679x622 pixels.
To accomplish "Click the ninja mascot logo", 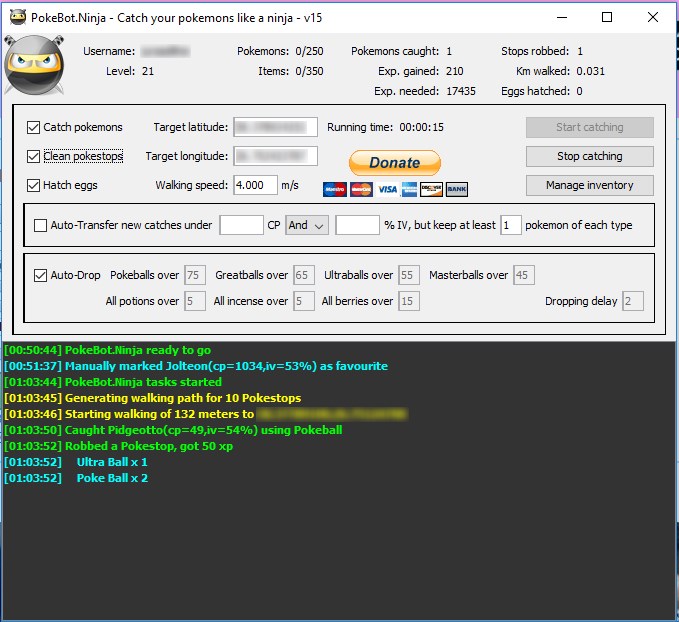I will pos(34,66).
